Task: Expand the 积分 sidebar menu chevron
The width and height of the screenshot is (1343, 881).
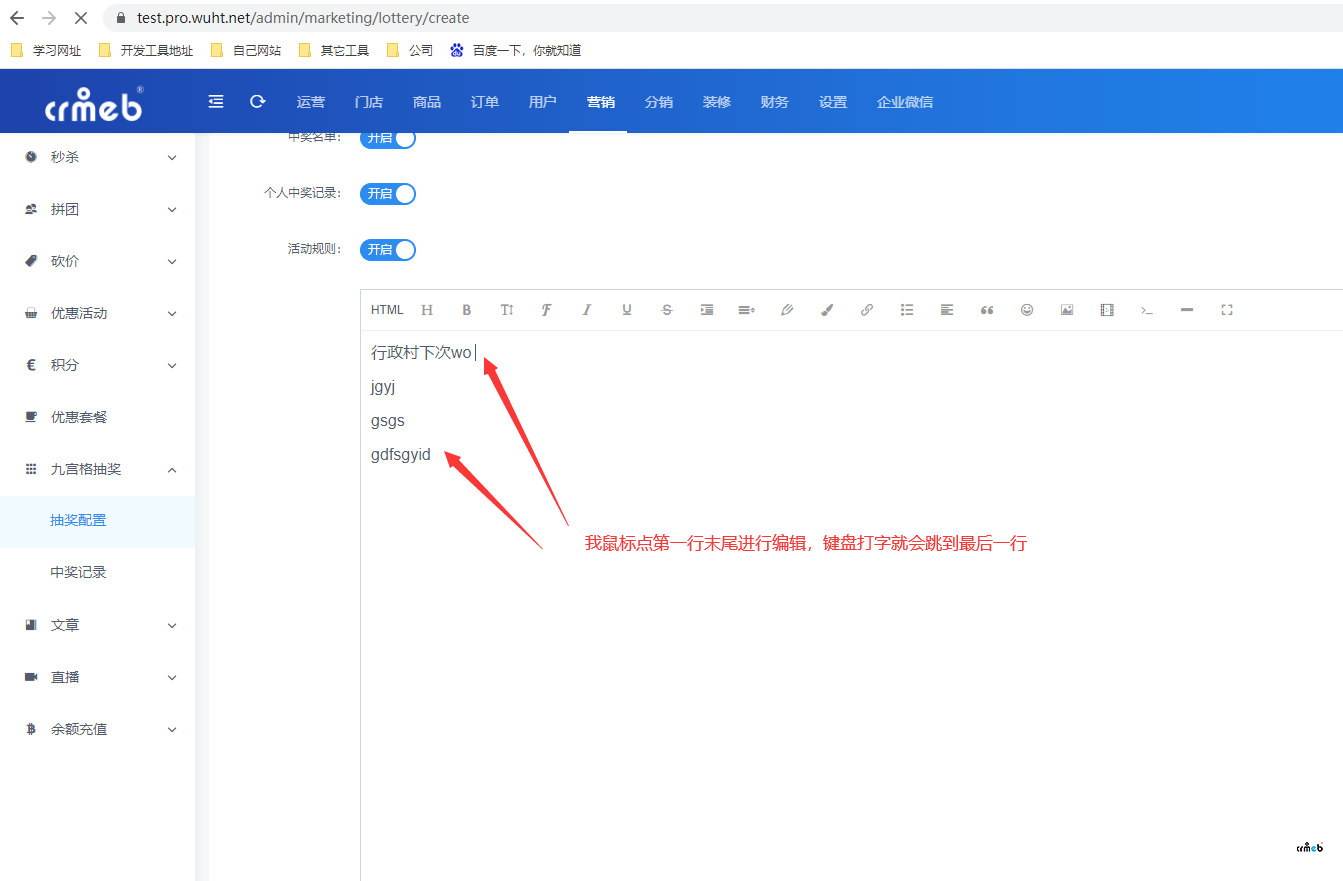Action: (172, 366)
